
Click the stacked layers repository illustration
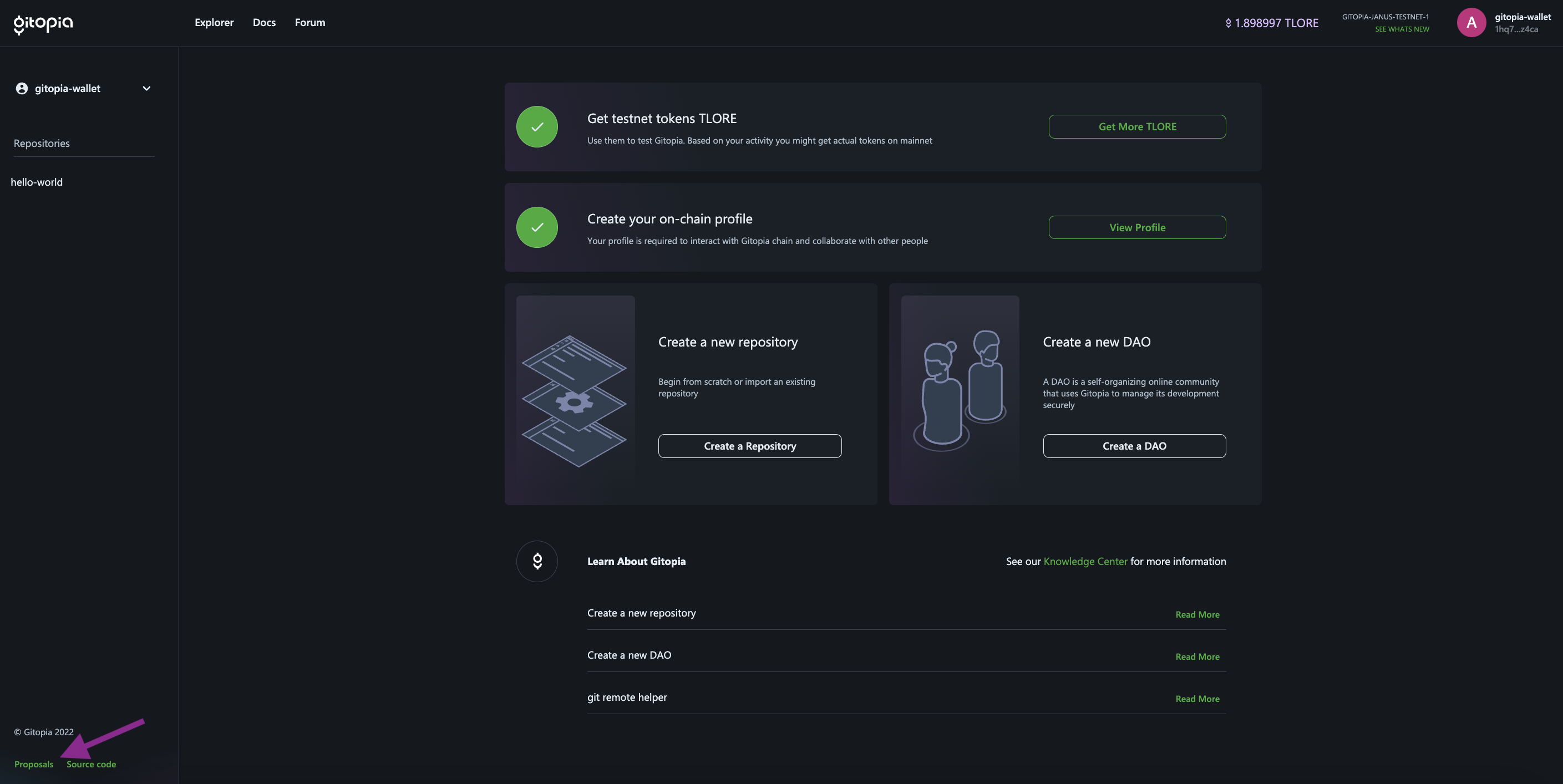[x=575, y=401]
